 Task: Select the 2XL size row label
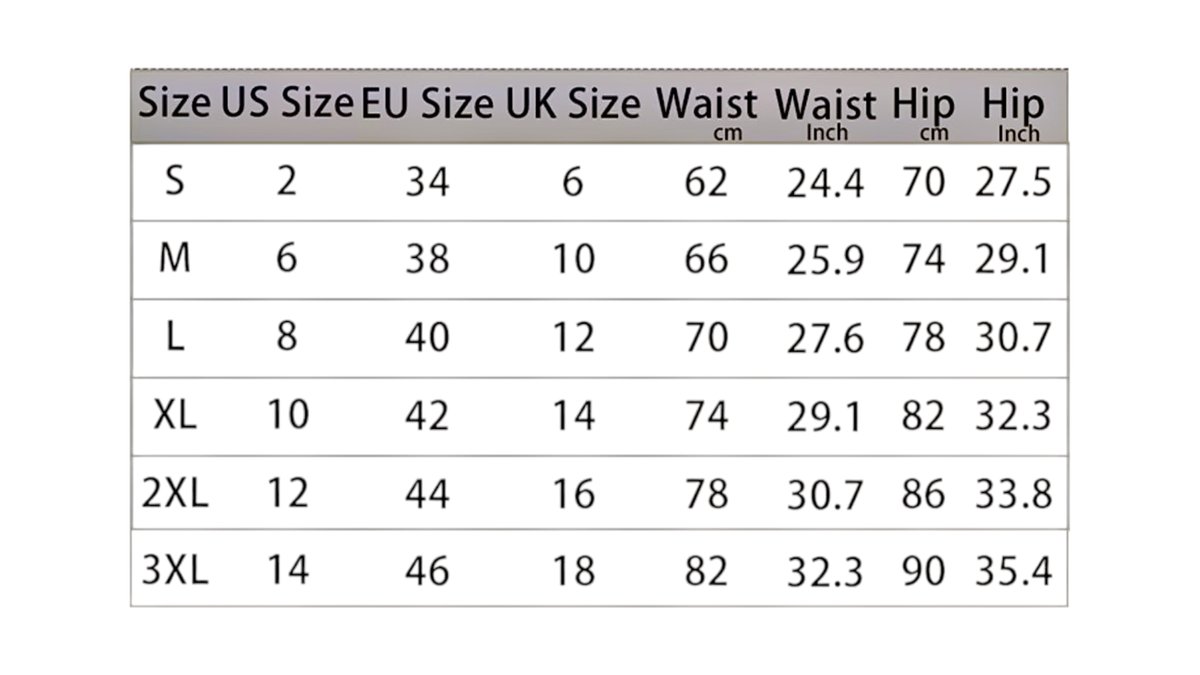point(175,493)
